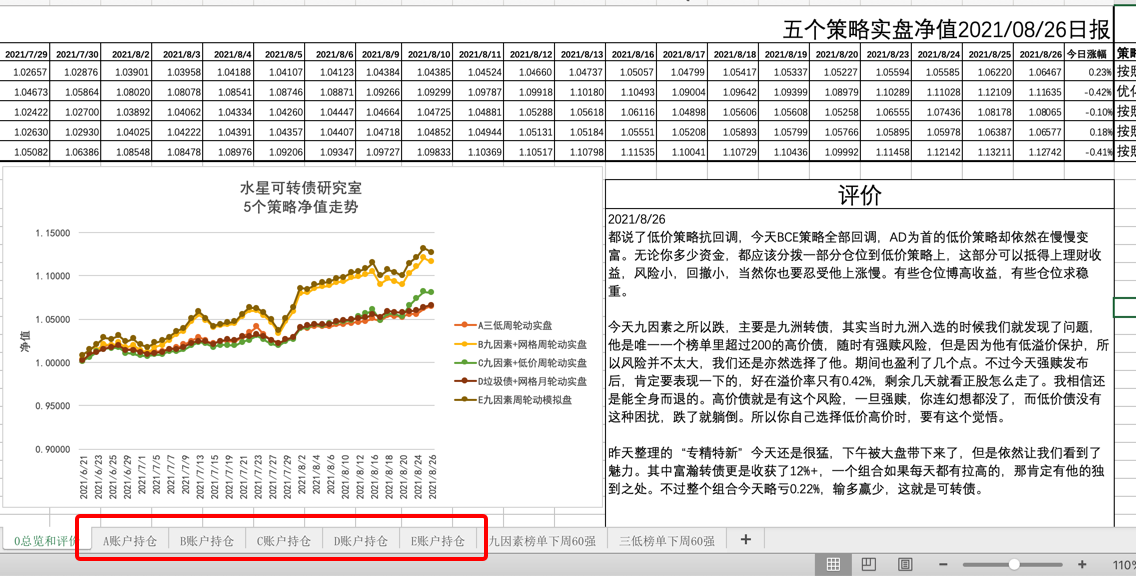Screen dimensions: 1136x577
Task: Select the 2021/8/26 table header cell
Action: tap(1039, 54)
